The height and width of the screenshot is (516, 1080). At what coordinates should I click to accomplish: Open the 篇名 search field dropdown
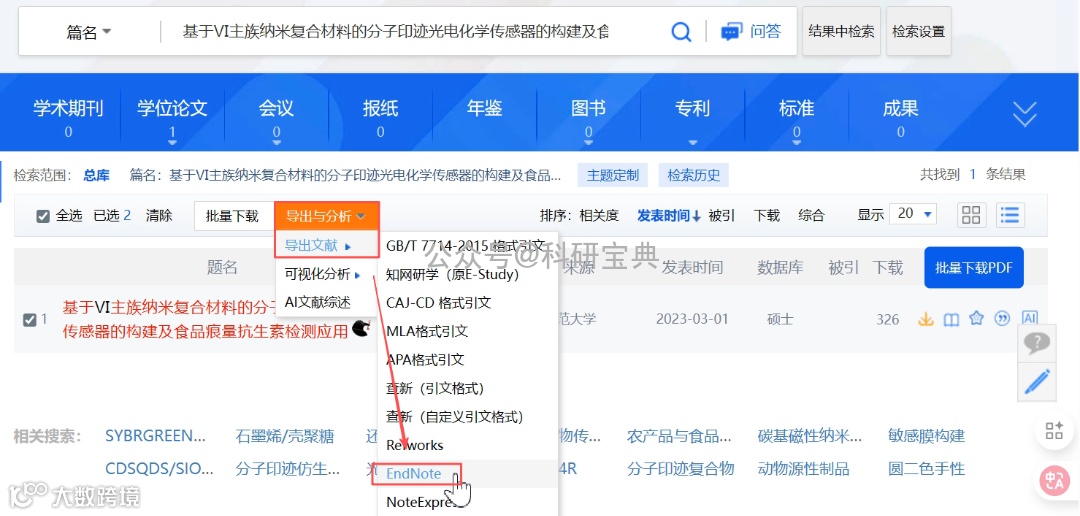point(89,32)
